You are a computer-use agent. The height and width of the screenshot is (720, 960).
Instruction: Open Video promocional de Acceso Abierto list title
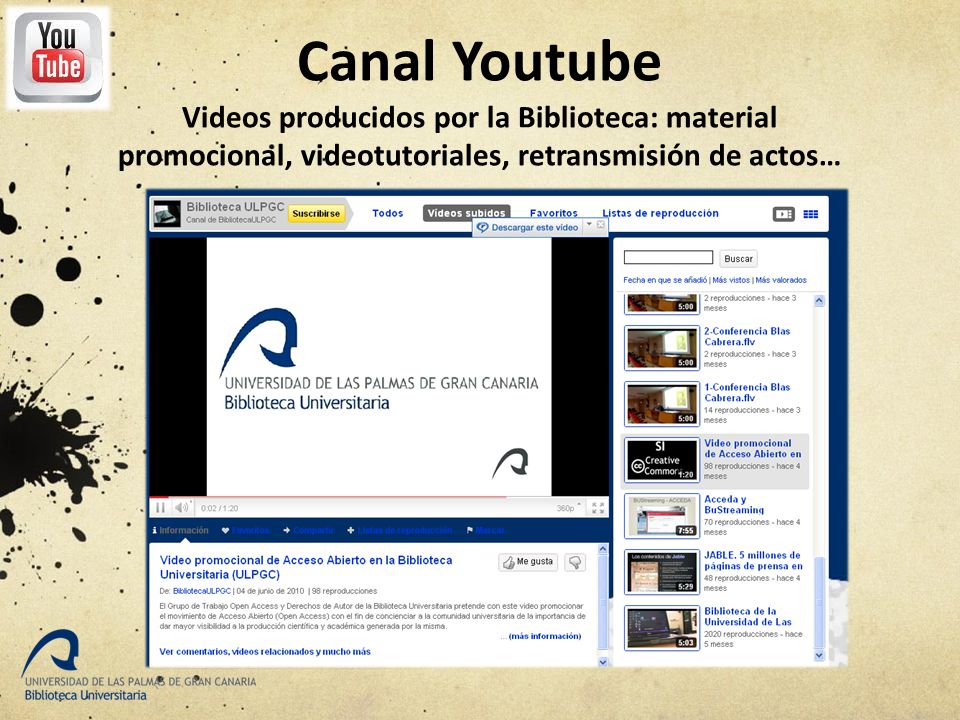pyautogui.click(x=752, y=448)
